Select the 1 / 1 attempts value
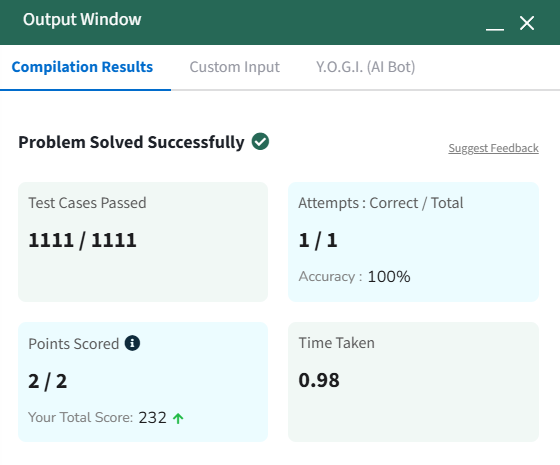The width and height of the screenshot is (560, 465). tap(318, 240)
